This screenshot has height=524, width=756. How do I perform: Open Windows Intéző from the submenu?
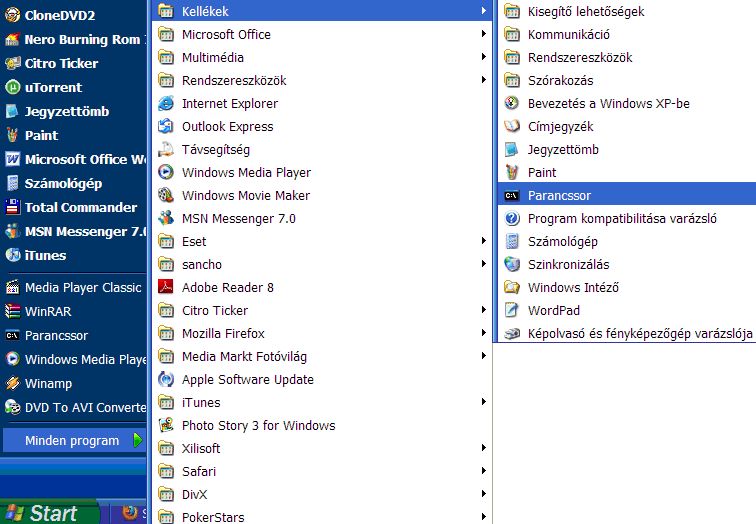pyautogui.click(x=573, y=287)
